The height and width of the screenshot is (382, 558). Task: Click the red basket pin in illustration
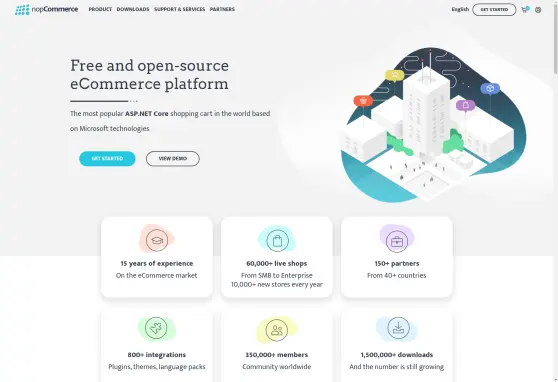363,101
